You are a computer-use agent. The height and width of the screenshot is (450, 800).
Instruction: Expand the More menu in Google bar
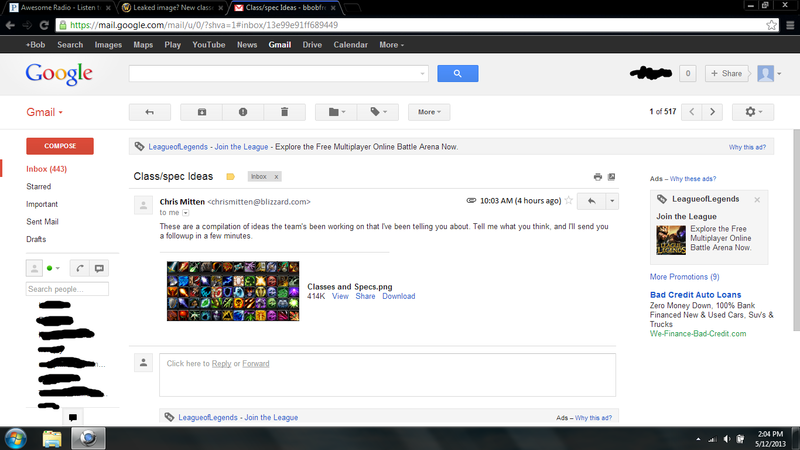pyautogui.click(x=391, y=45)
